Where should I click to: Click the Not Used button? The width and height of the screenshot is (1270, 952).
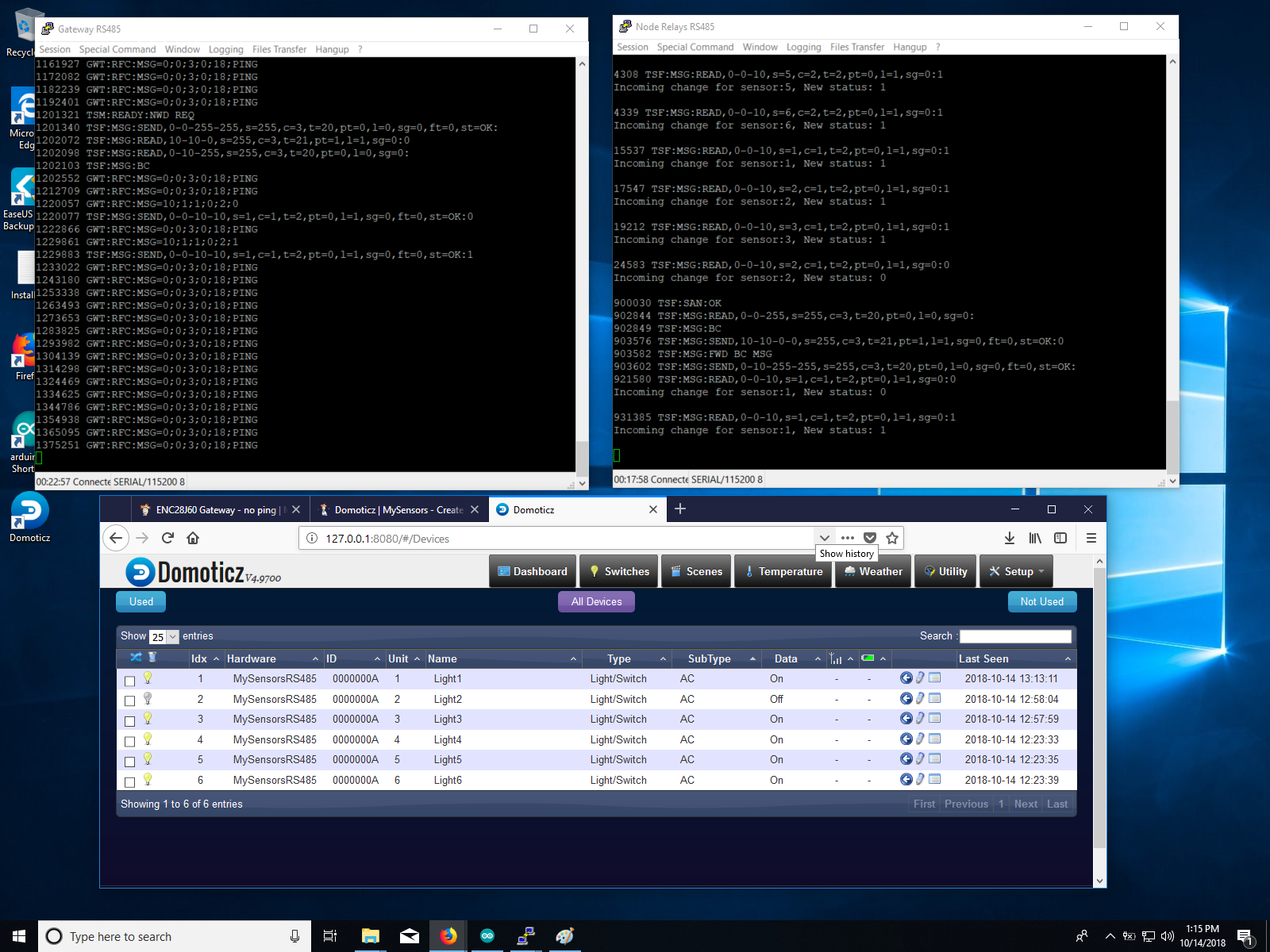point(1041,601)
